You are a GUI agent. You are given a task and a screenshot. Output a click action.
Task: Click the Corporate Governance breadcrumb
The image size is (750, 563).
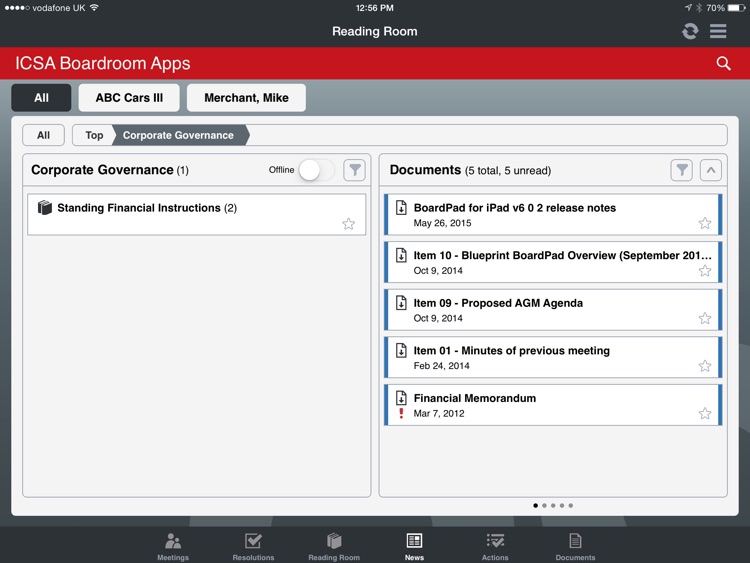tap(178, 135)
